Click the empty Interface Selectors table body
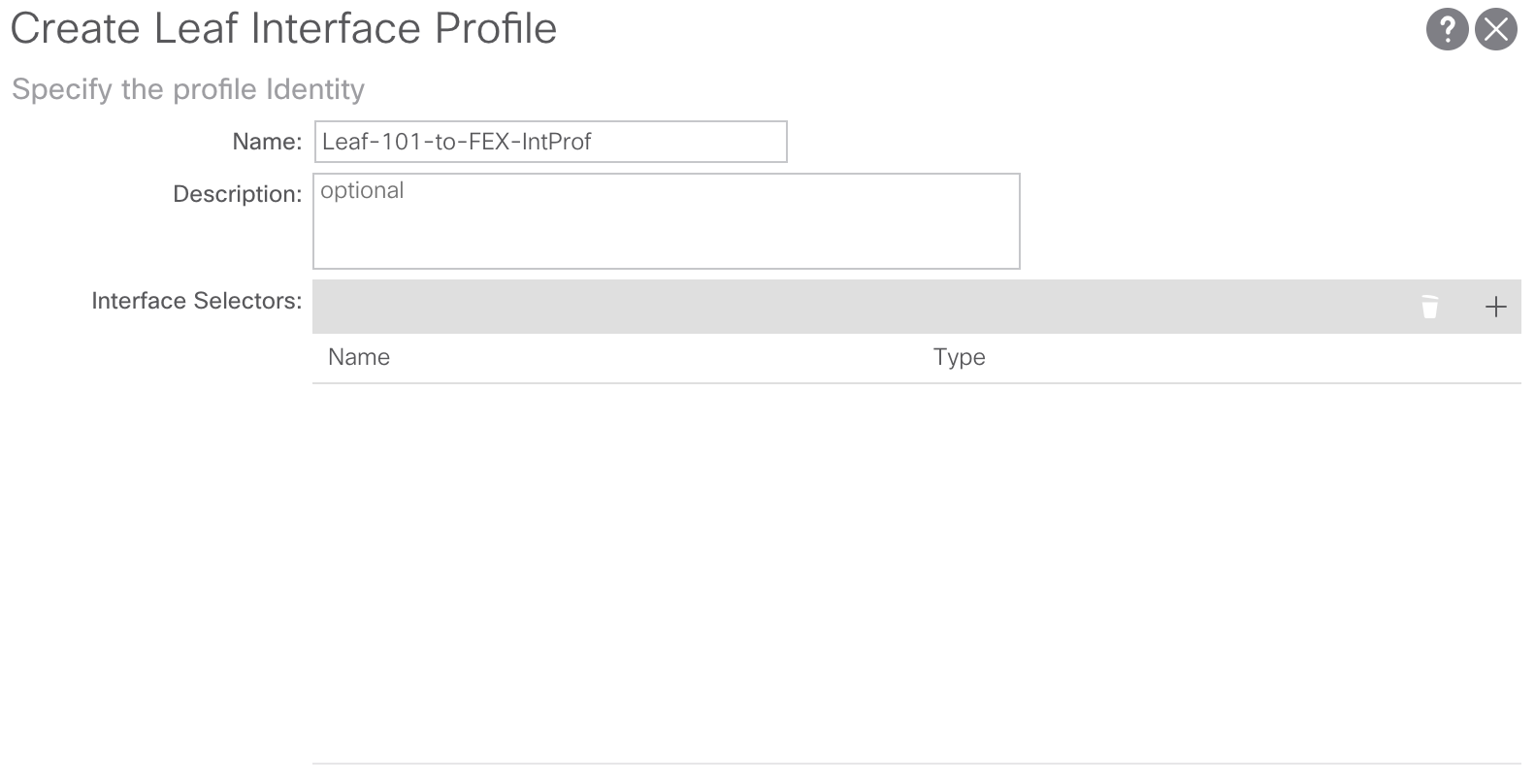This screenshot has height=784, width=1535. pyautogui.click(x=916, y=572)
